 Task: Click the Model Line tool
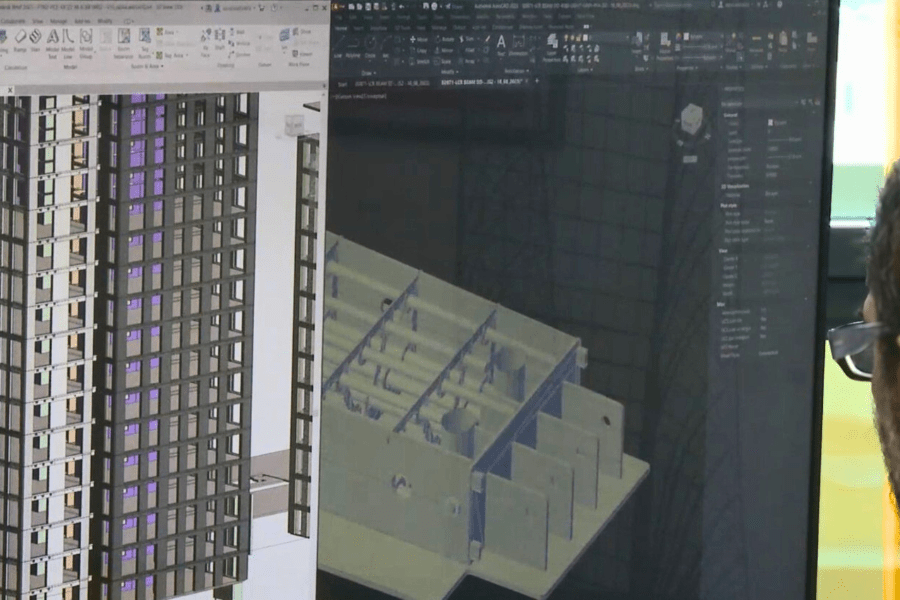click(x=68, y=42)
